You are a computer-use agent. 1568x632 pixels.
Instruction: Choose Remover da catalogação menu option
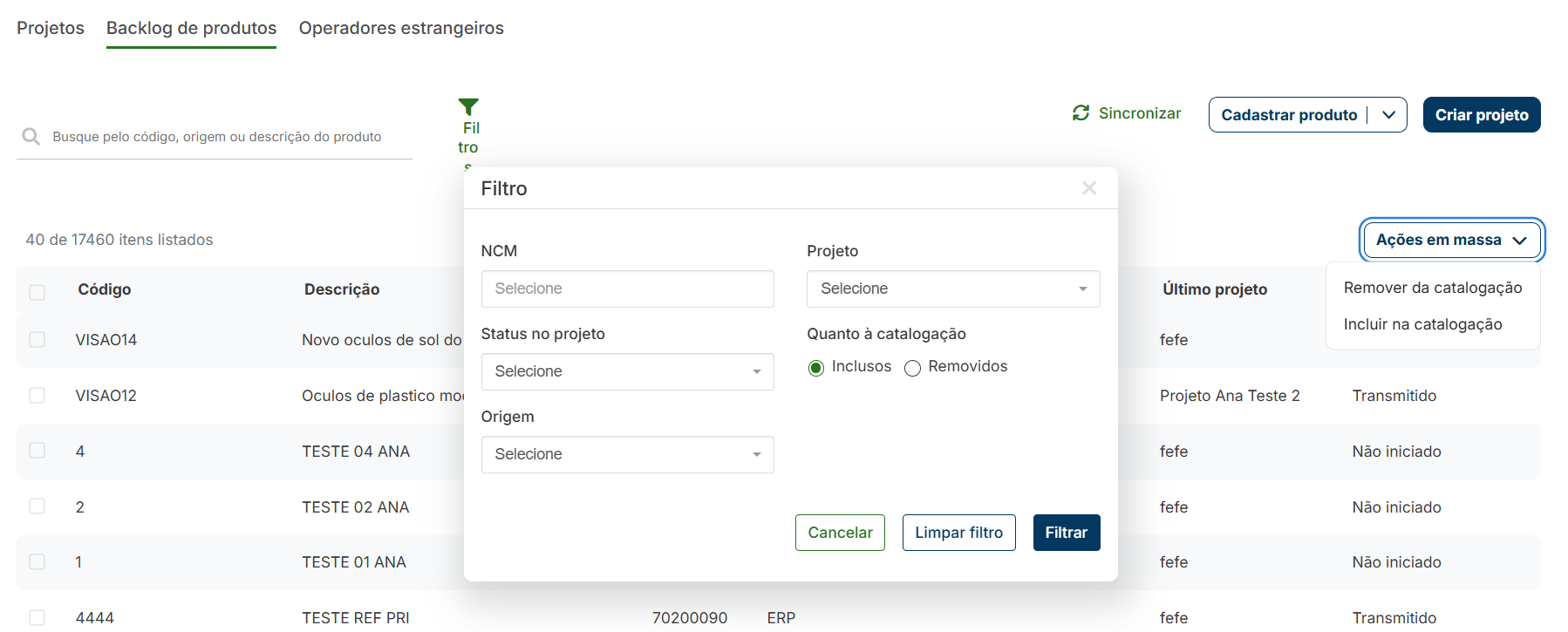point(1433,288)
